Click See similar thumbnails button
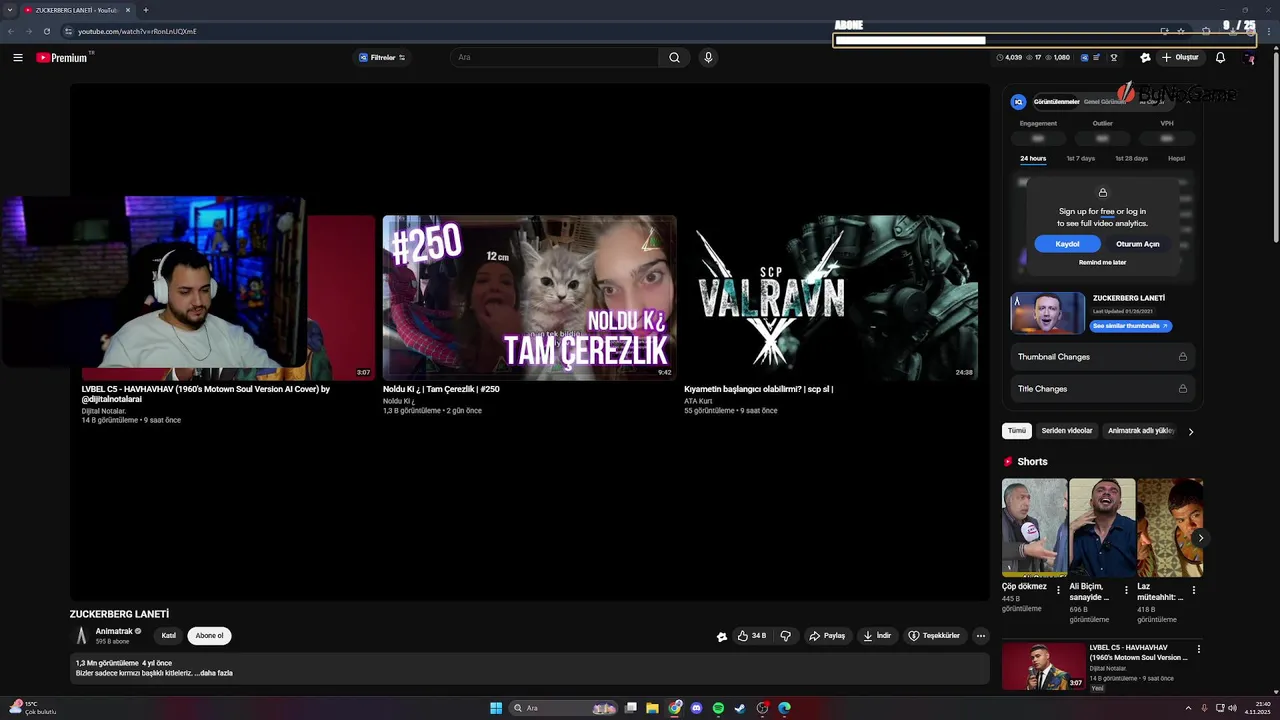 1130,326
